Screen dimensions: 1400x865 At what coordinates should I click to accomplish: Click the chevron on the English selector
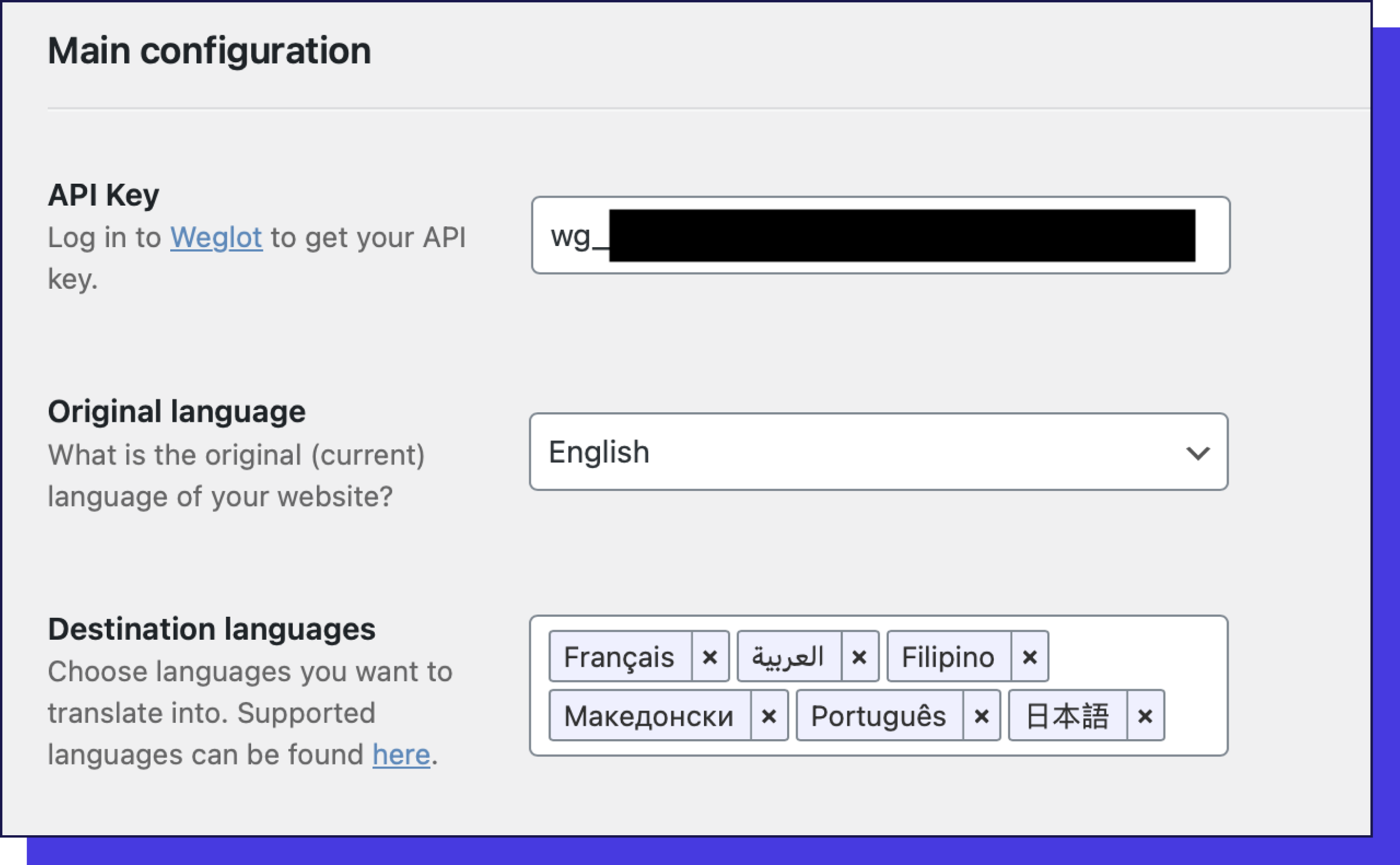[x=1200, y=453]
